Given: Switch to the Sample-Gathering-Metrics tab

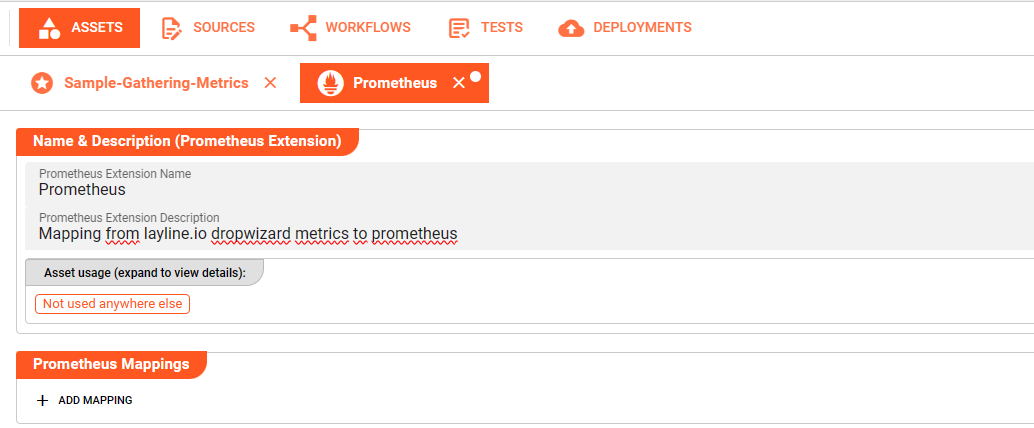Looking at the screenshot, I should [156, 83].
